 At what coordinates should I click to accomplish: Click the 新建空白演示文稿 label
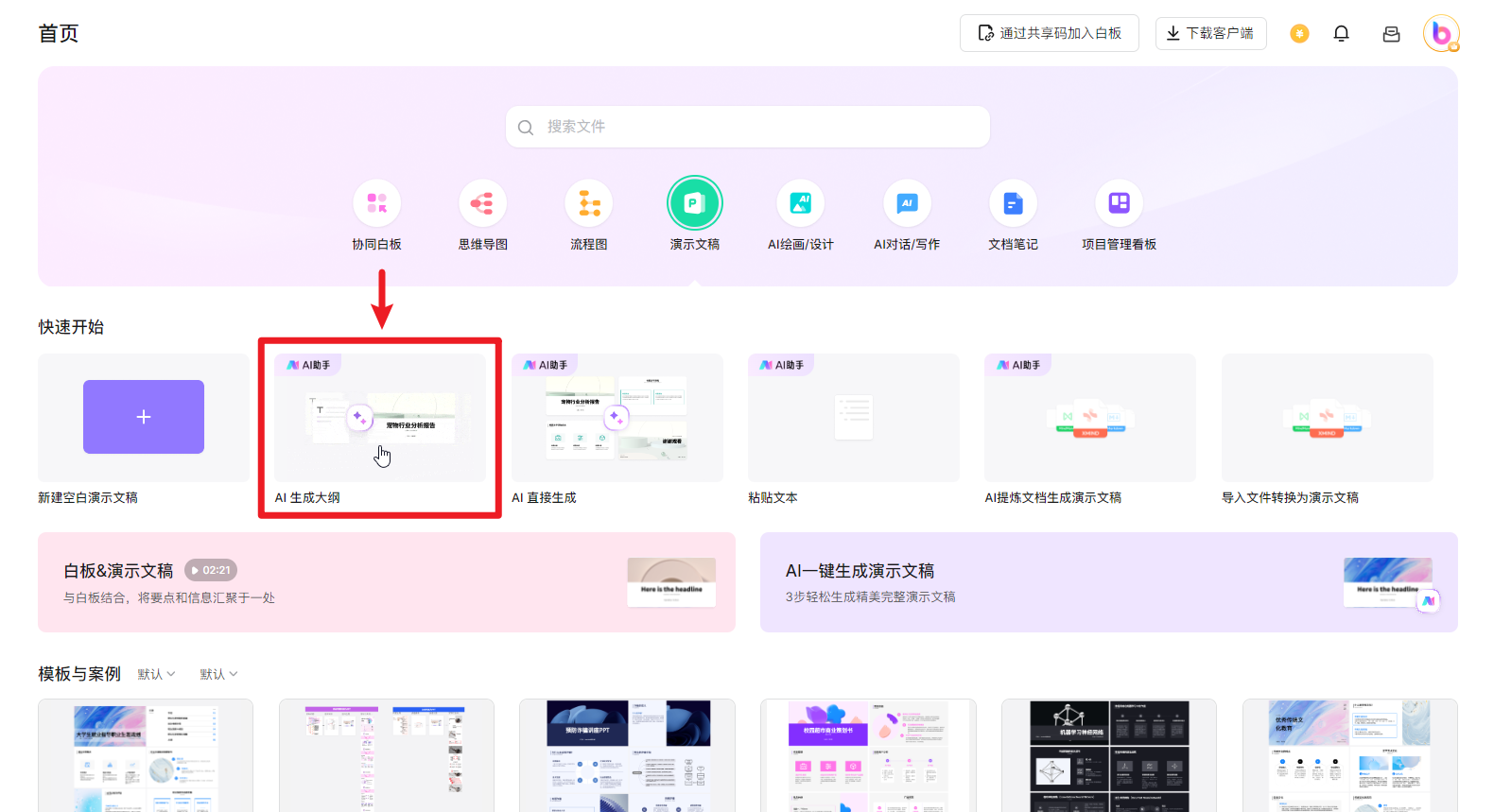click(x=88, y=497)
